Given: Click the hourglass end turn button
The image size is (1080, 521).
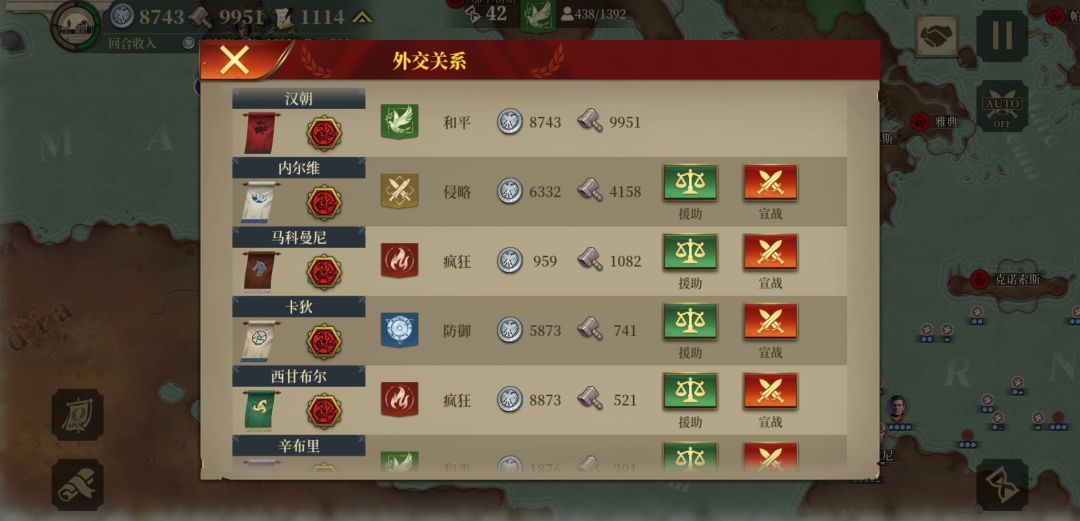Looking at the screenshot, I should pos(1002,484).
